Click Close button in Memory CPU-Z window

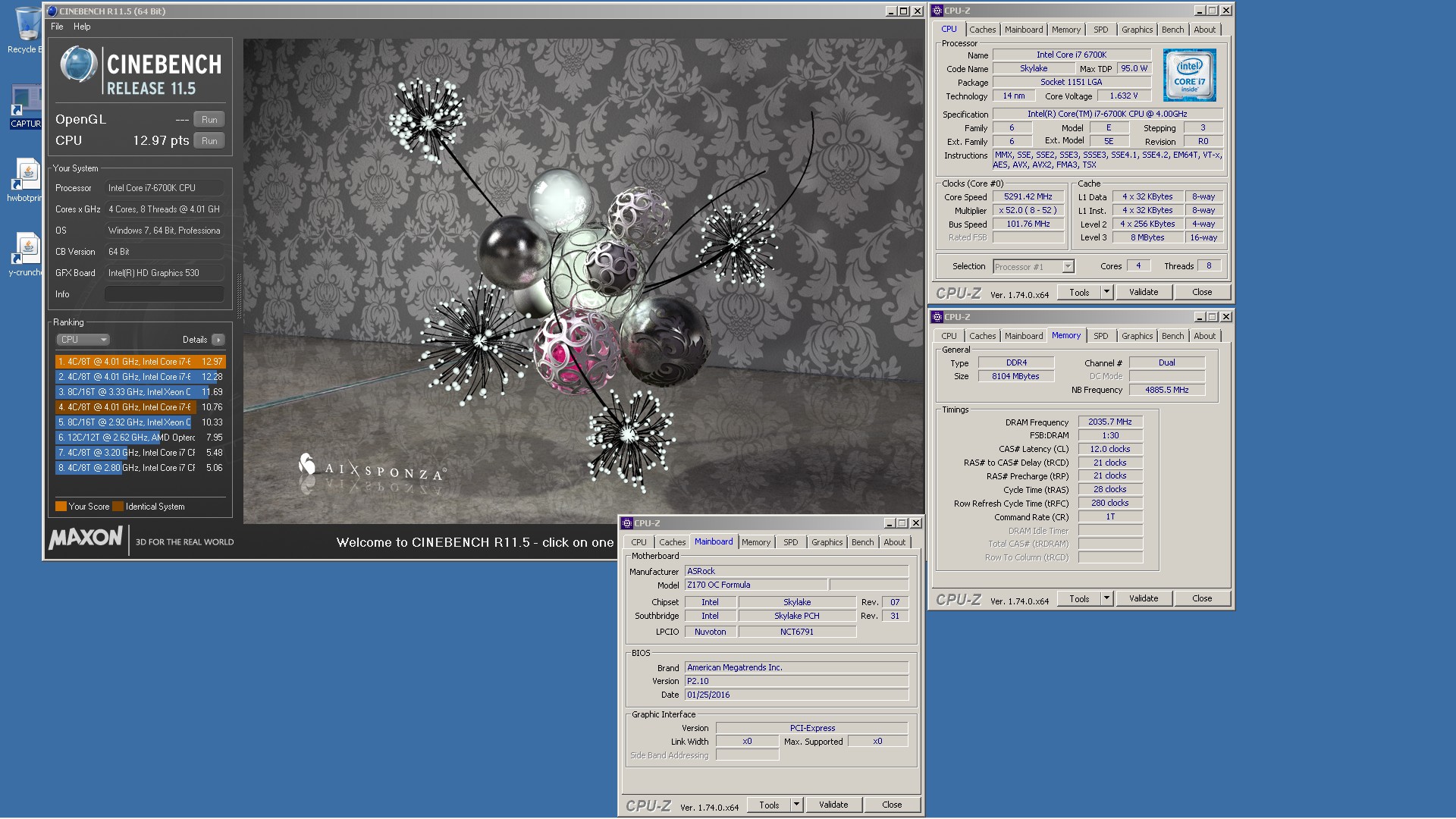click(1202, 598)
